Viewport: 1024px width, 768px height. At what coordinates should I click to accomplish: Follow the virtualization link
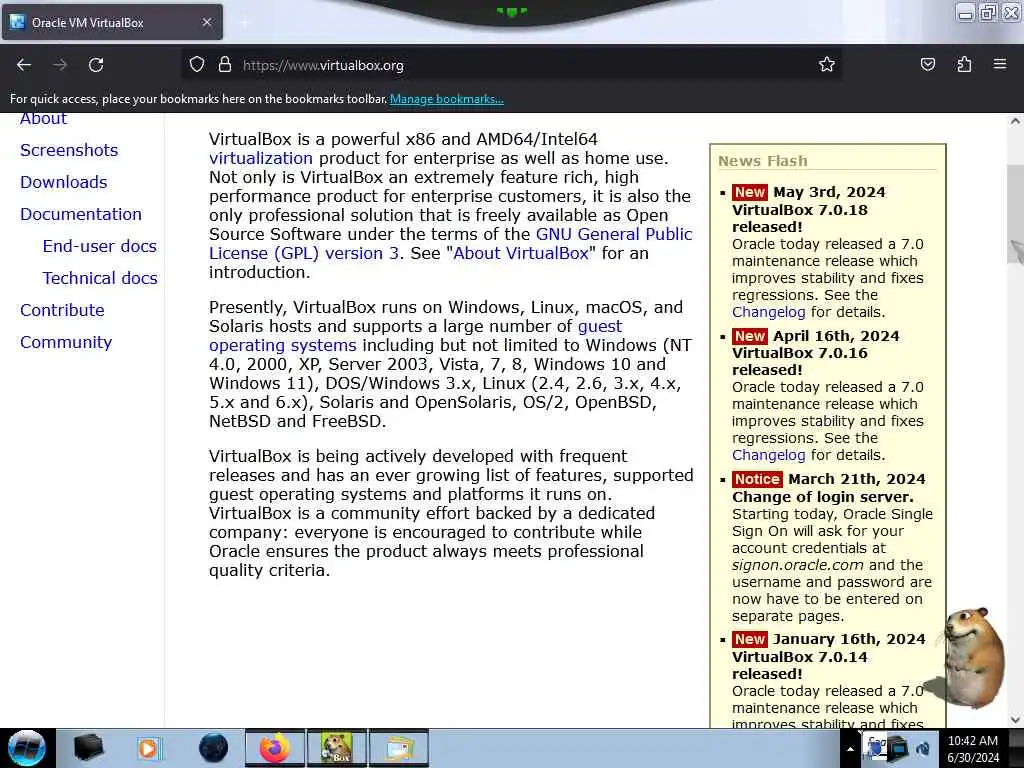[x=261, y=158]
